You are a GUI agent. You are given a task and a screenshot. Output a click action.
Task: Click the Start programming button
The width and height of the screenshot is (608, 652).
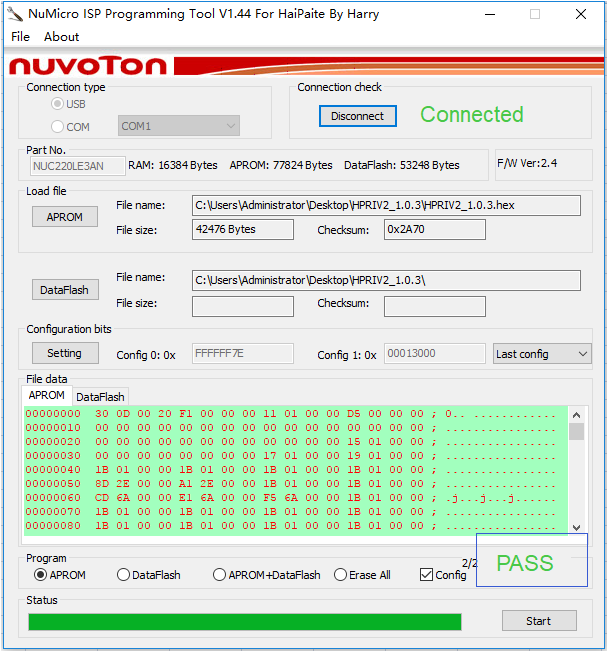point(539,621)
